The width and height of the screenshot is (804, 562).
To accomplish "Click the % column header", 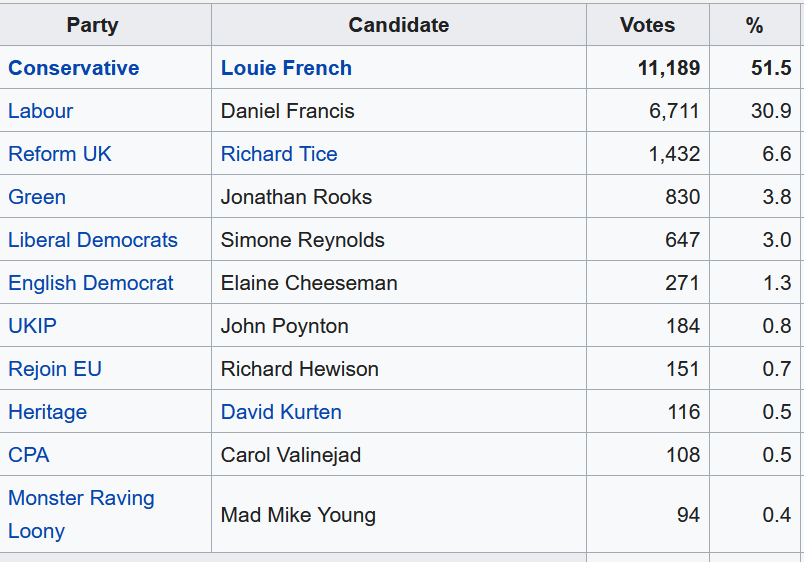I will click(x=754, y=25).
